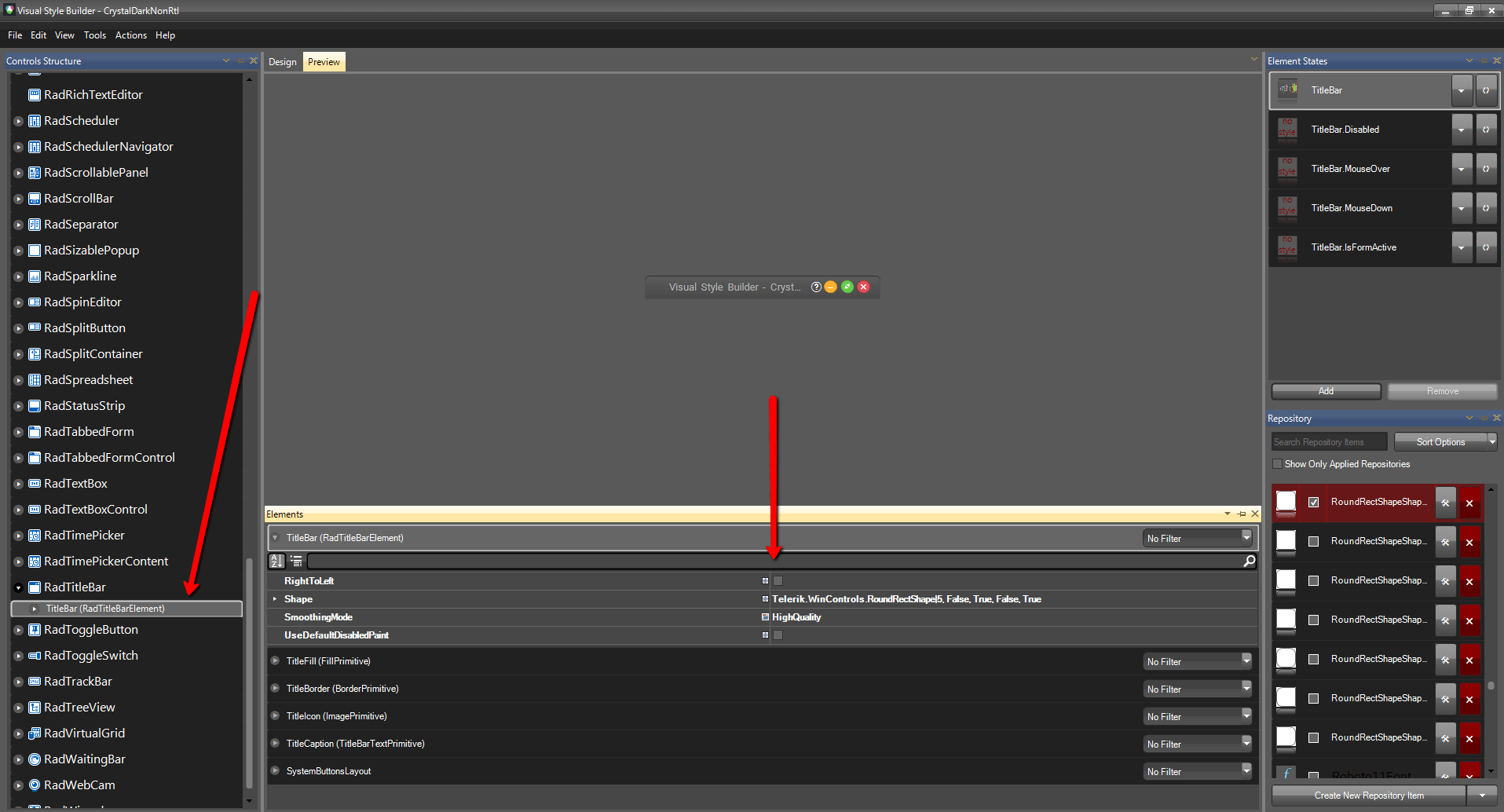This screenshot has width=1504, height=812.
Task: Click the Add button in Element States
Action: 1326,391
